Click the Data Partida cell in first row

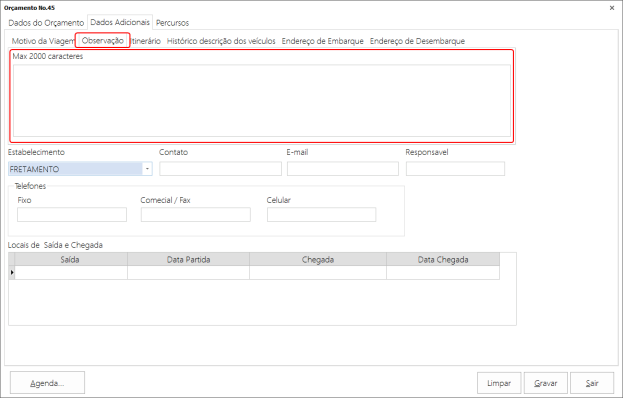188,272
